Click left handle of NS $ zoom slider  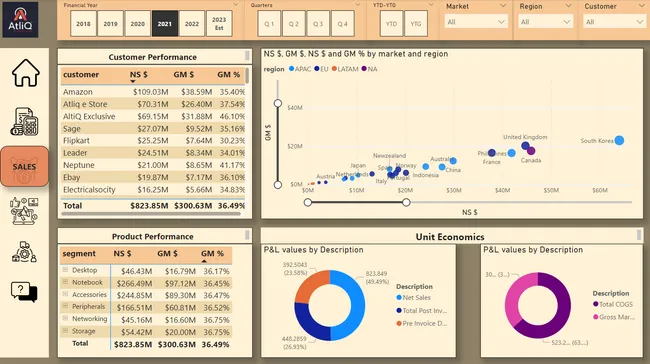click(308, 202)
